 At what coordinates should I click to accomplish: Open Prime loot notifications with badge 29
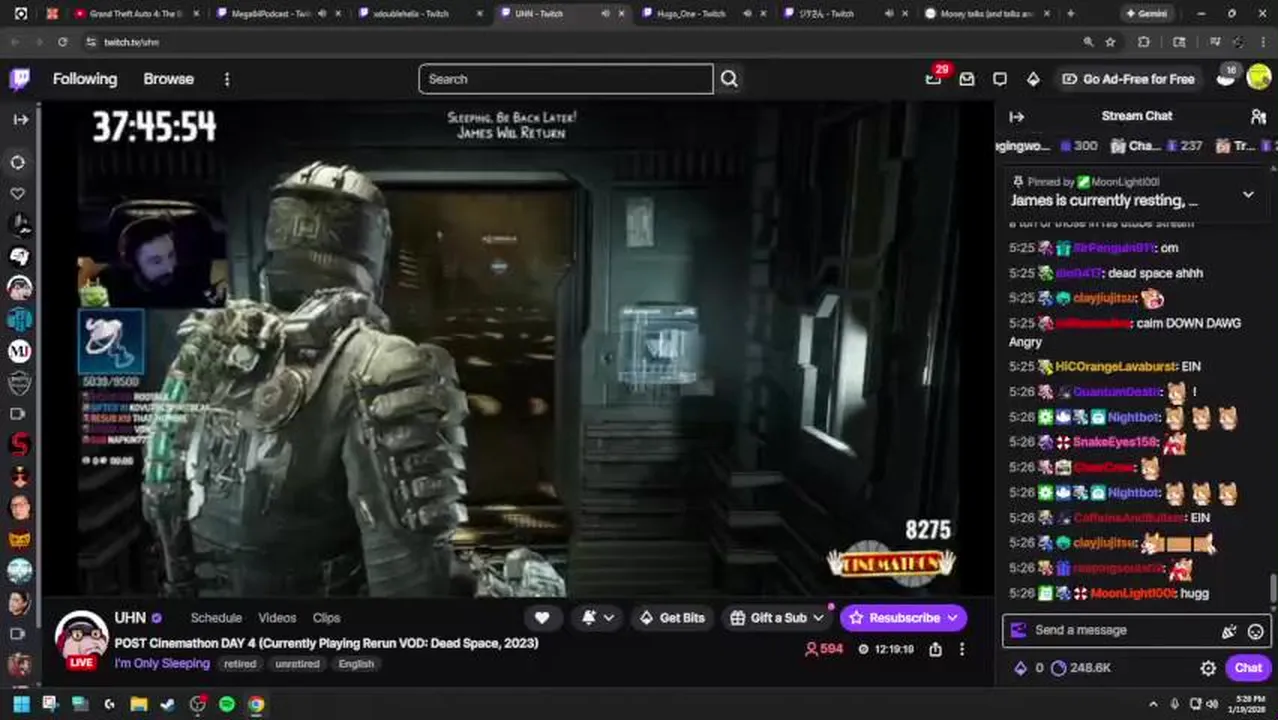point(933,79)
